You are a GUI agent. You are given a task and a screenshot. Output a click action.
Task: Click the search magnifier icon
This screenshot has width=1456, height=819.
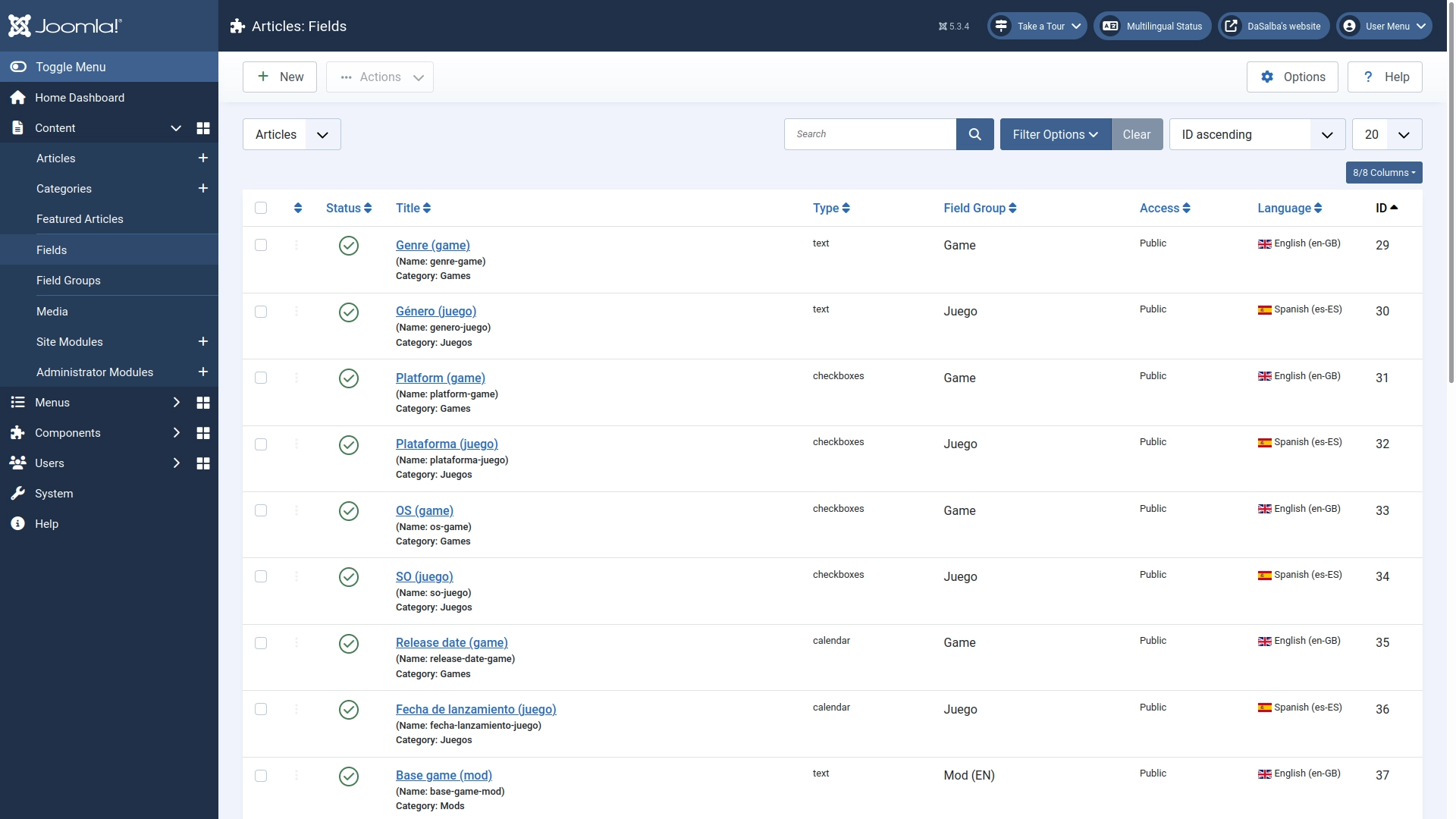coord(975,133)
